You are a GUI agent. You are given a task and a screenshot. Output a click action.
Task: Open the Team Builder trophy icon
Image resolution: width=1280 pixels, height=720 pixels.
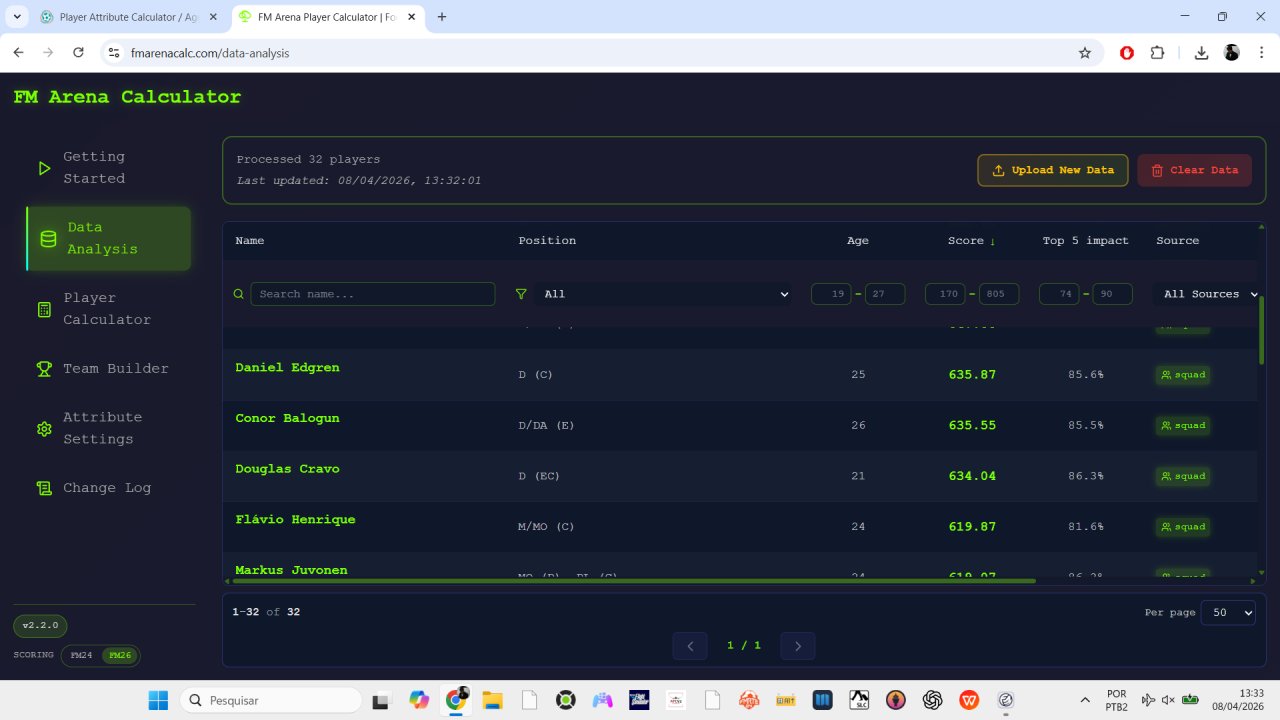point(44,368)
